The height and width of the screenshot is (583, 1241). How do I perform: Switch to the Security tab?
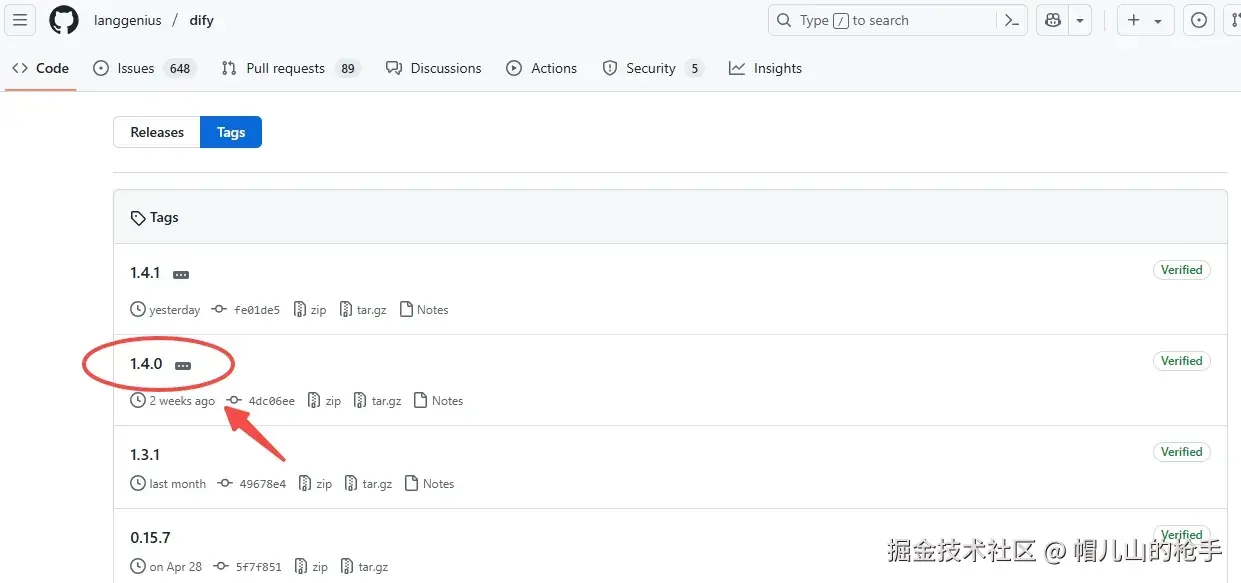[x=653, y=68]
